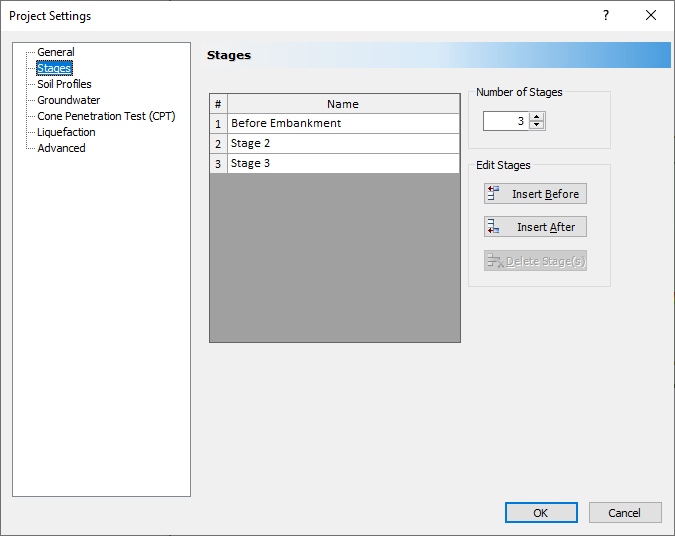Viewport: 675px width, 536px height.
Task: Show the Advanced settings page
Action: point(61,148)
